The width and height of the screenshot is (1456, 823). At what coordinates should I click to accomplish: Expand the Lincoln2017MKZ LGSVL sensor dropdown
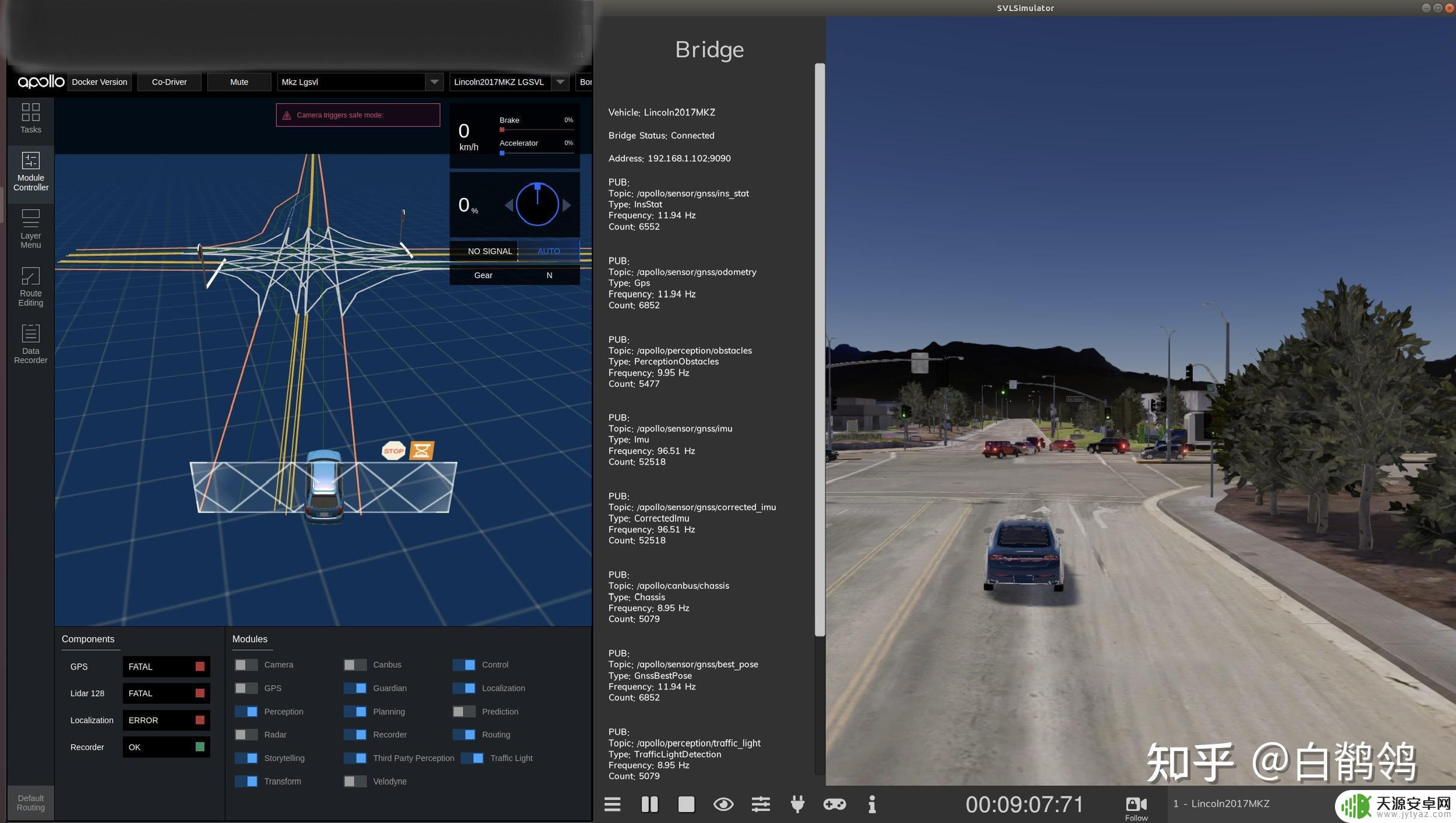coord(559,81)
